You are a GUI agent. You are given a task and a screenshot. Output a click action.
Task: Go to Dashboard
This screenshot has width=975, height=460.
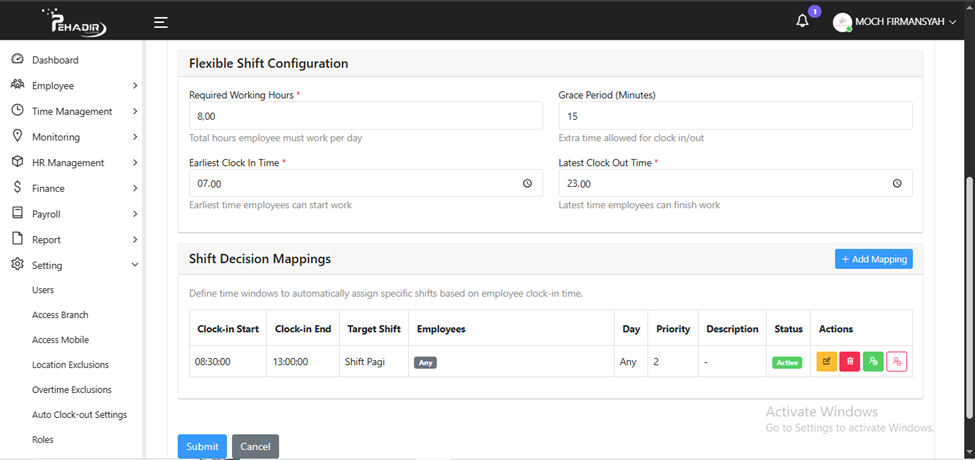(55, 60)
